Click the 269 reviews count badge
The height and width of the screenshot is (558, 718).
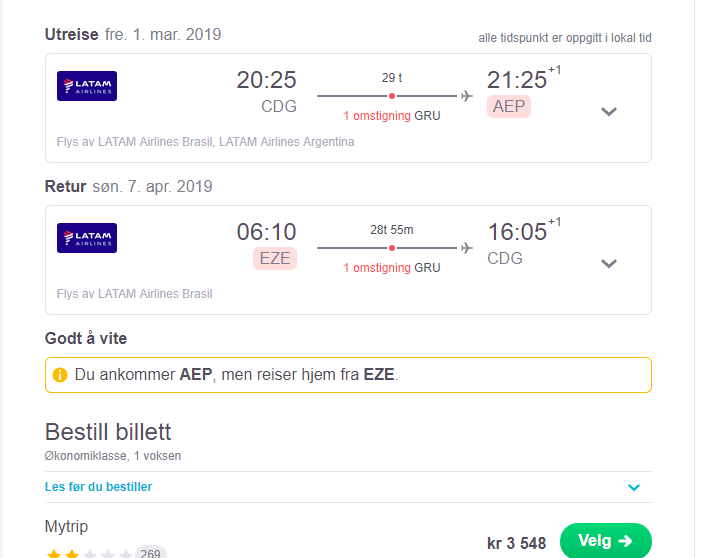coord(150,553)
